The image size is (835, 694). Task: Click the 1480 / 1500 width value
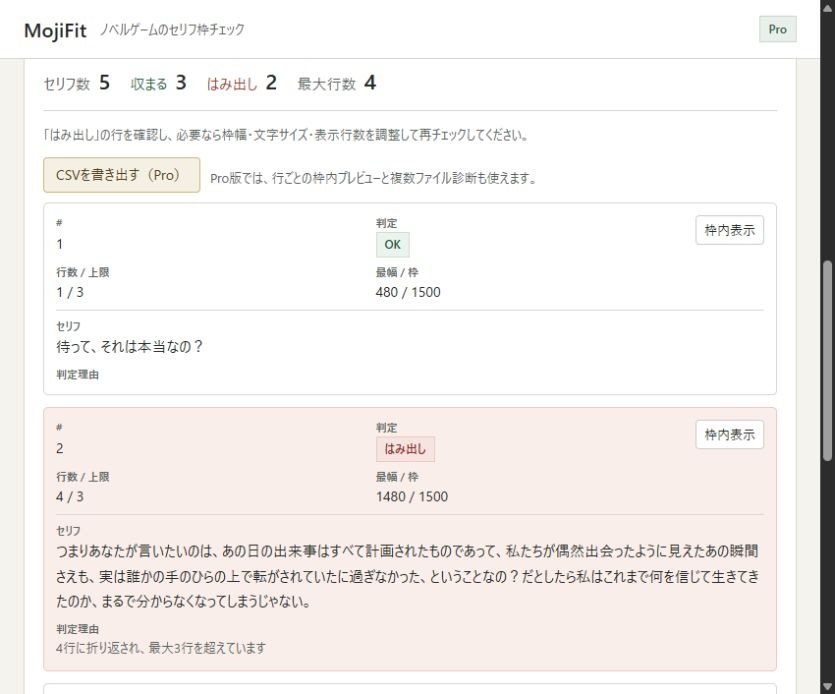point(412,497)
